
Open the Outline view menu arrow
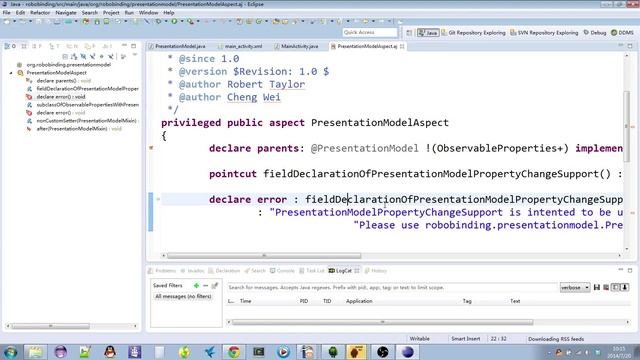click(135, 55)
